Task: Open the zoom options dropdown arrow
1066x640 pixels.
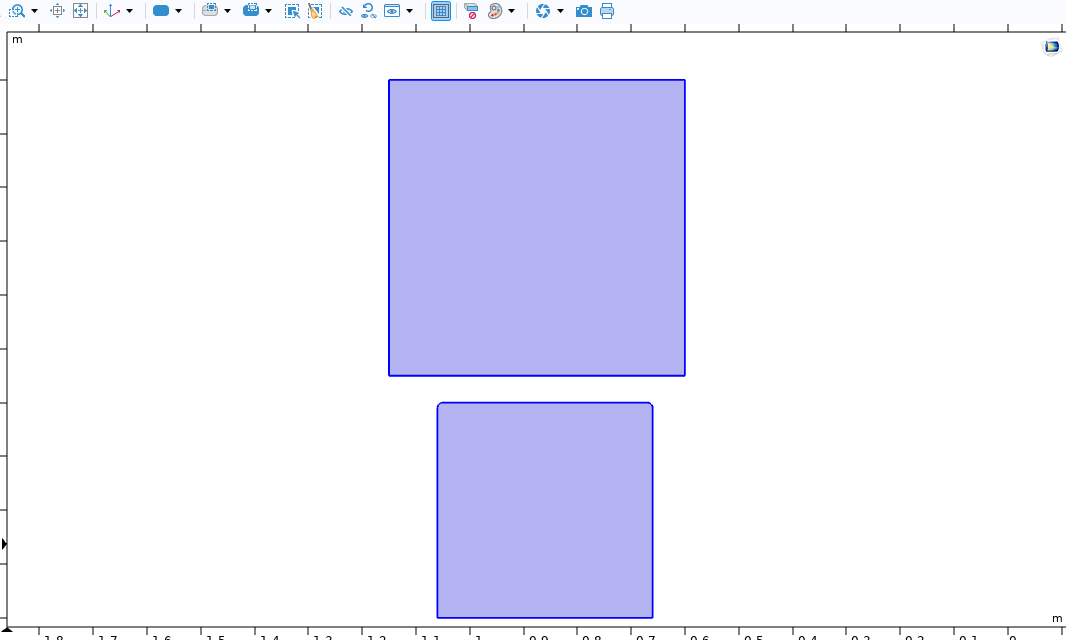Action: click(x=35, y=11)
